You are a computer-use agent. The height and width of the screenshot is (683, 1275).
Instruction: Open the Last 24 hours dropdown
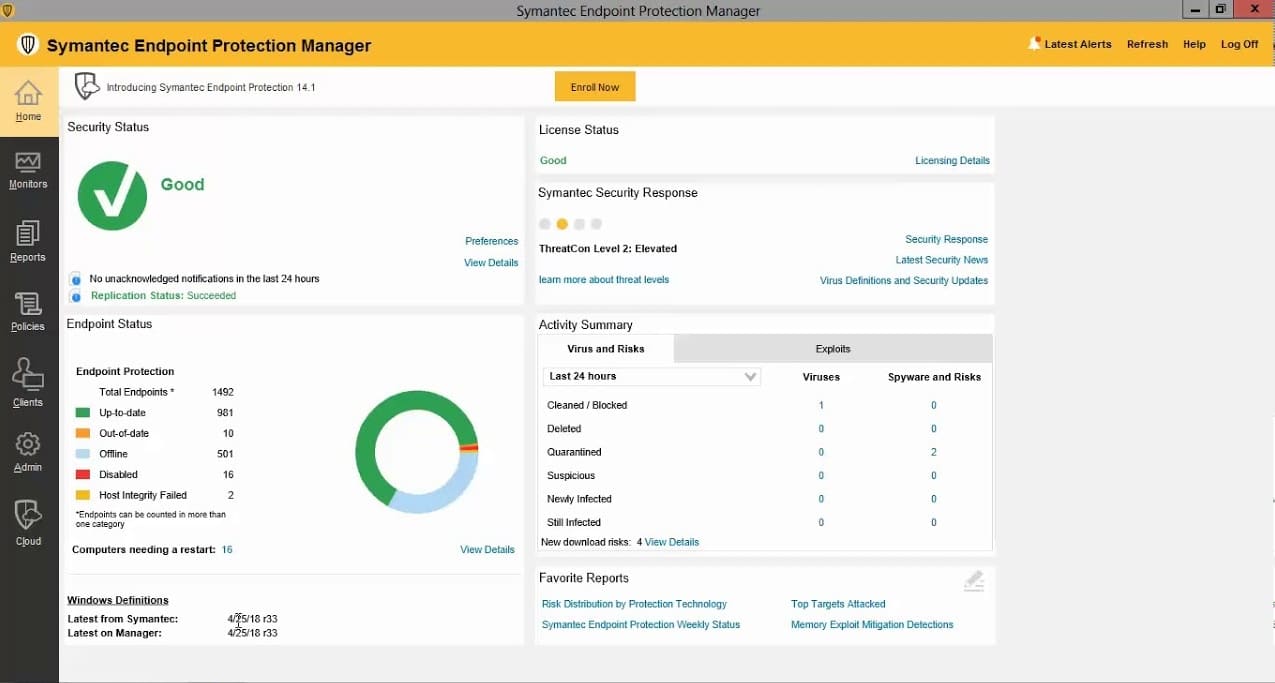point(652,377)
